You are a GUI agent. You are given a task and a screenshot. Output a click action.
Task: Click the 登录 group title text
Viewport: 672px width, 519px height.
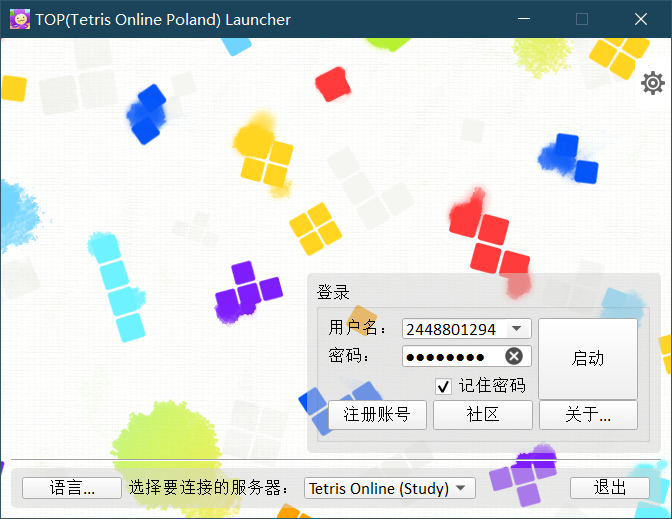(333, 292)
